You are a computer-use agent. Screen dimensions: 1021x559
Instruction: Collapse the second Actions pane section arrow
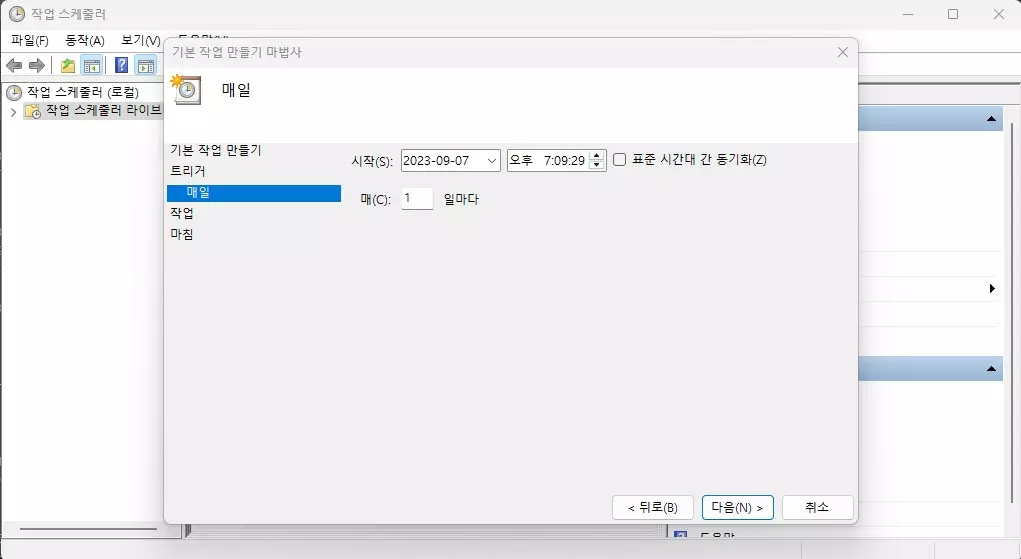click(x=991, y=369)
